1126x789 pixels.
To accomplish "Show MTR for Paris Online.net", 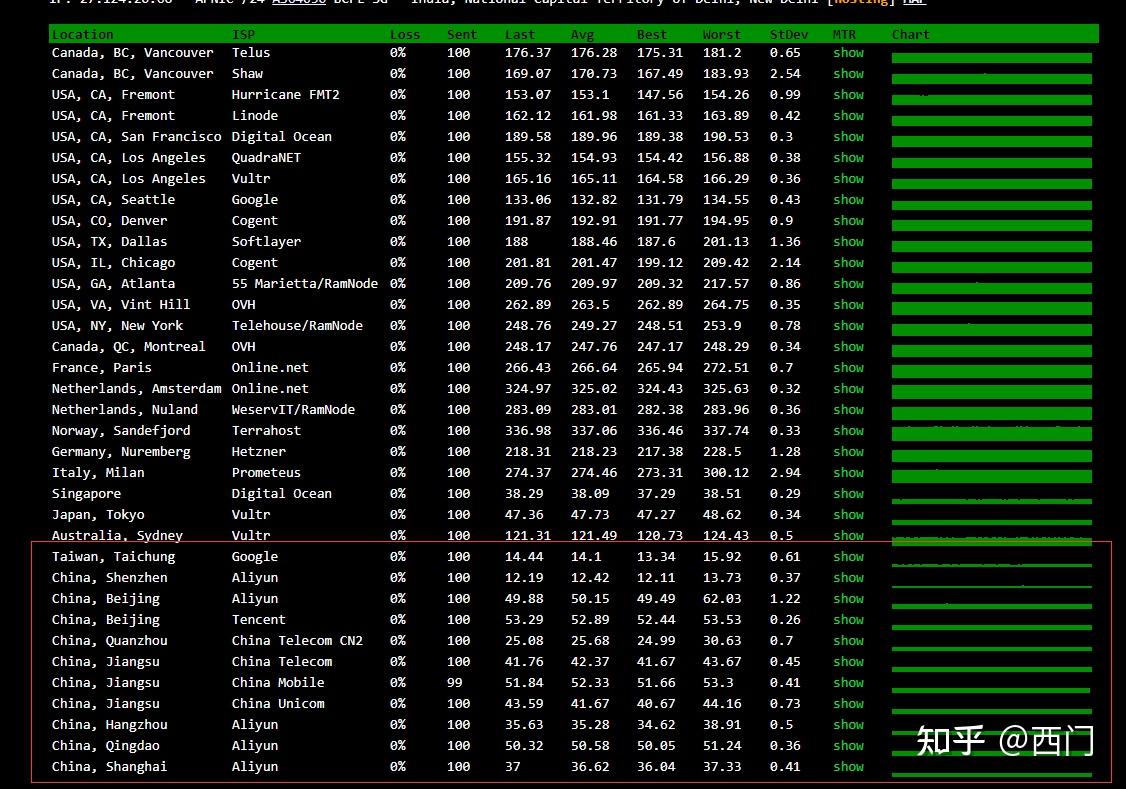I will [848, 368].
